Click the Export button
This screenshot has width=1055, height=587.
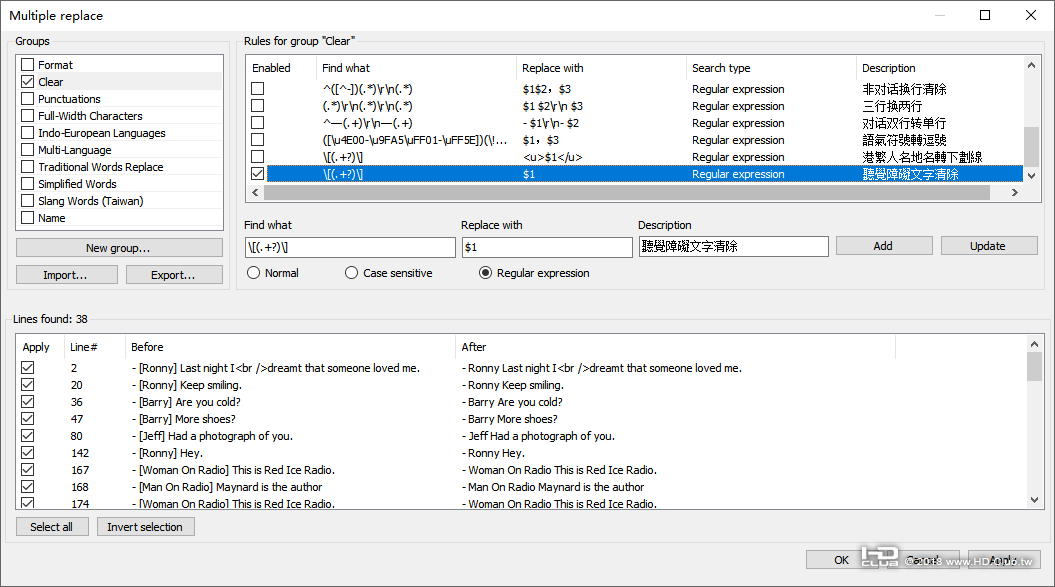point(173,275)
